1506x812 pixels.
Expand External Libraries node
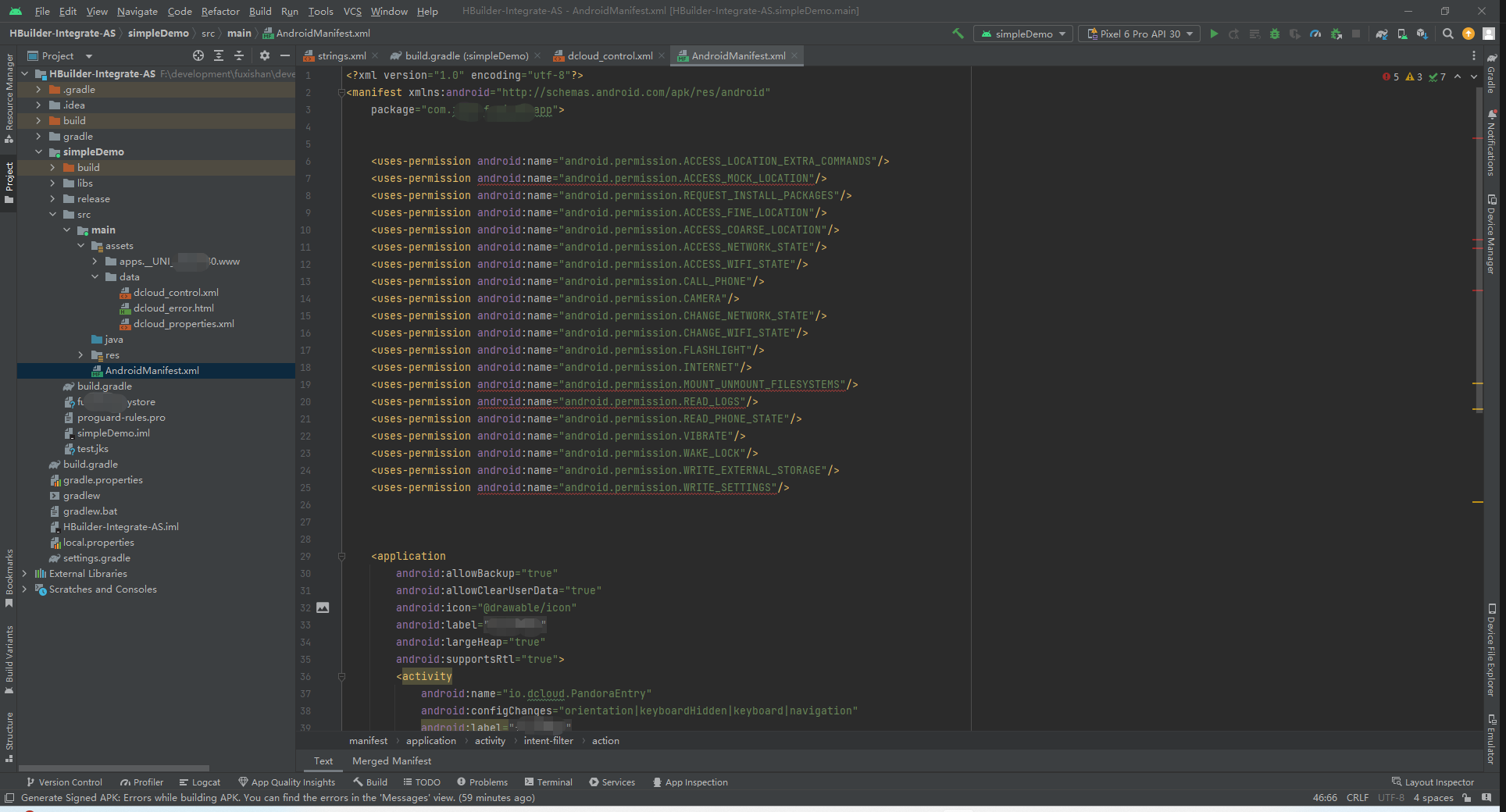[x=24, y=573]
